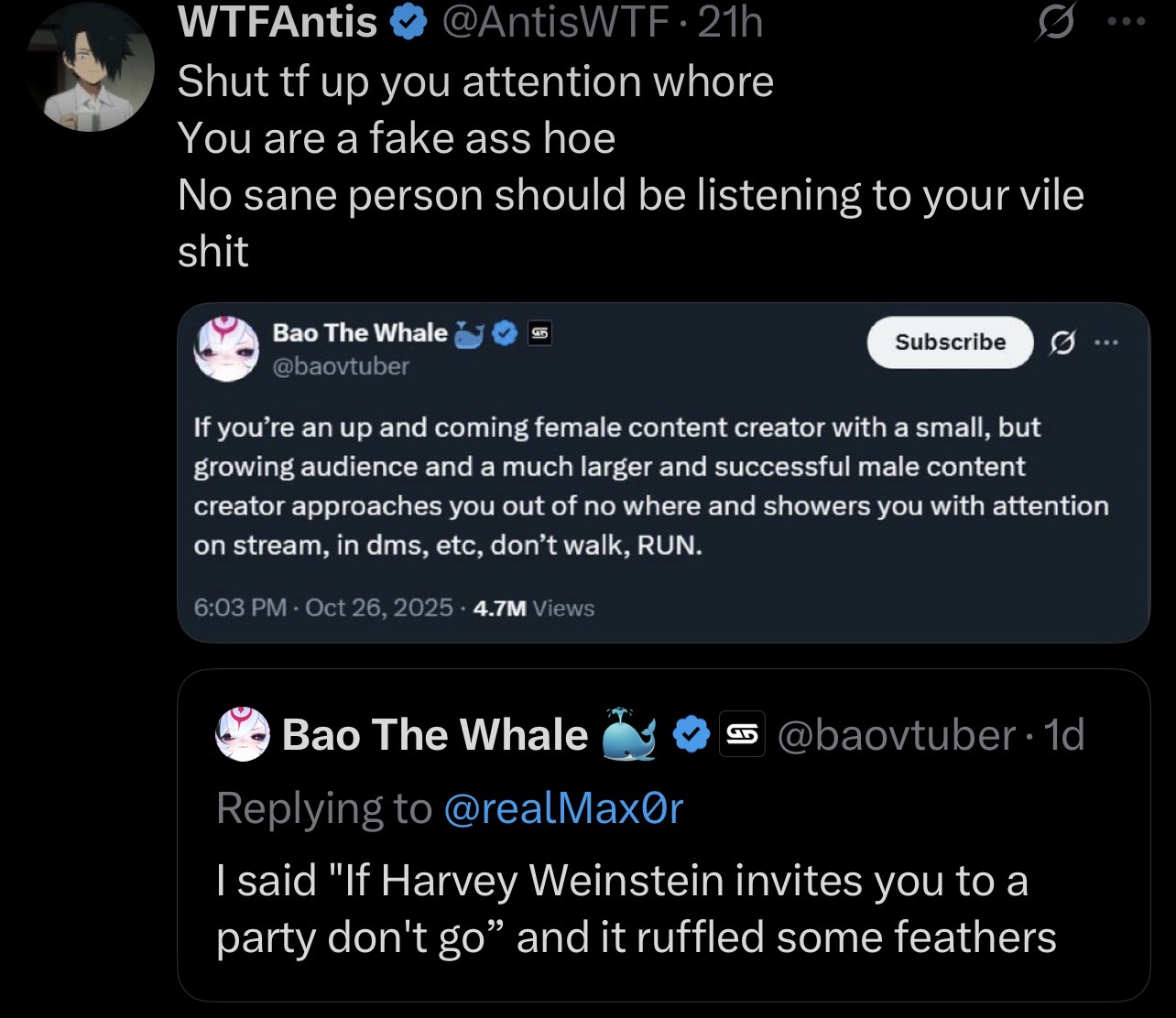The width and height of the screenshot is (1176, 1018).
Task: Open WTFAntis profile picture
Action: click(x=90, y=67)
